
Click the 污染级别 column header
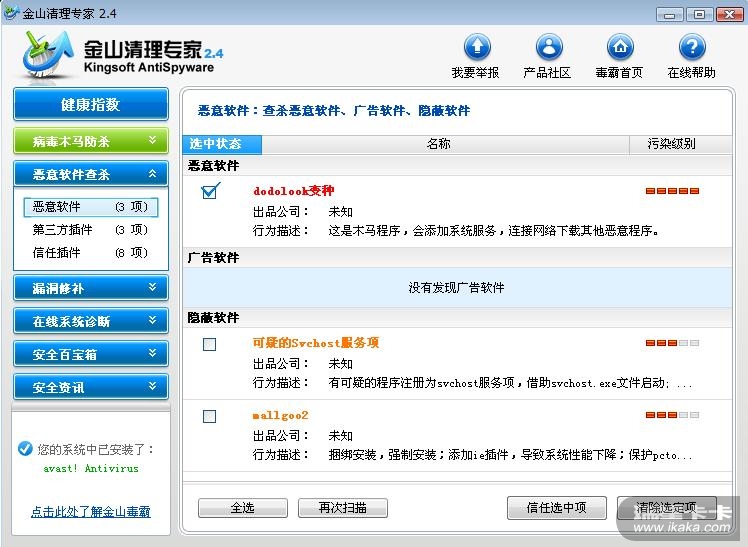click(x=680, y=144)
